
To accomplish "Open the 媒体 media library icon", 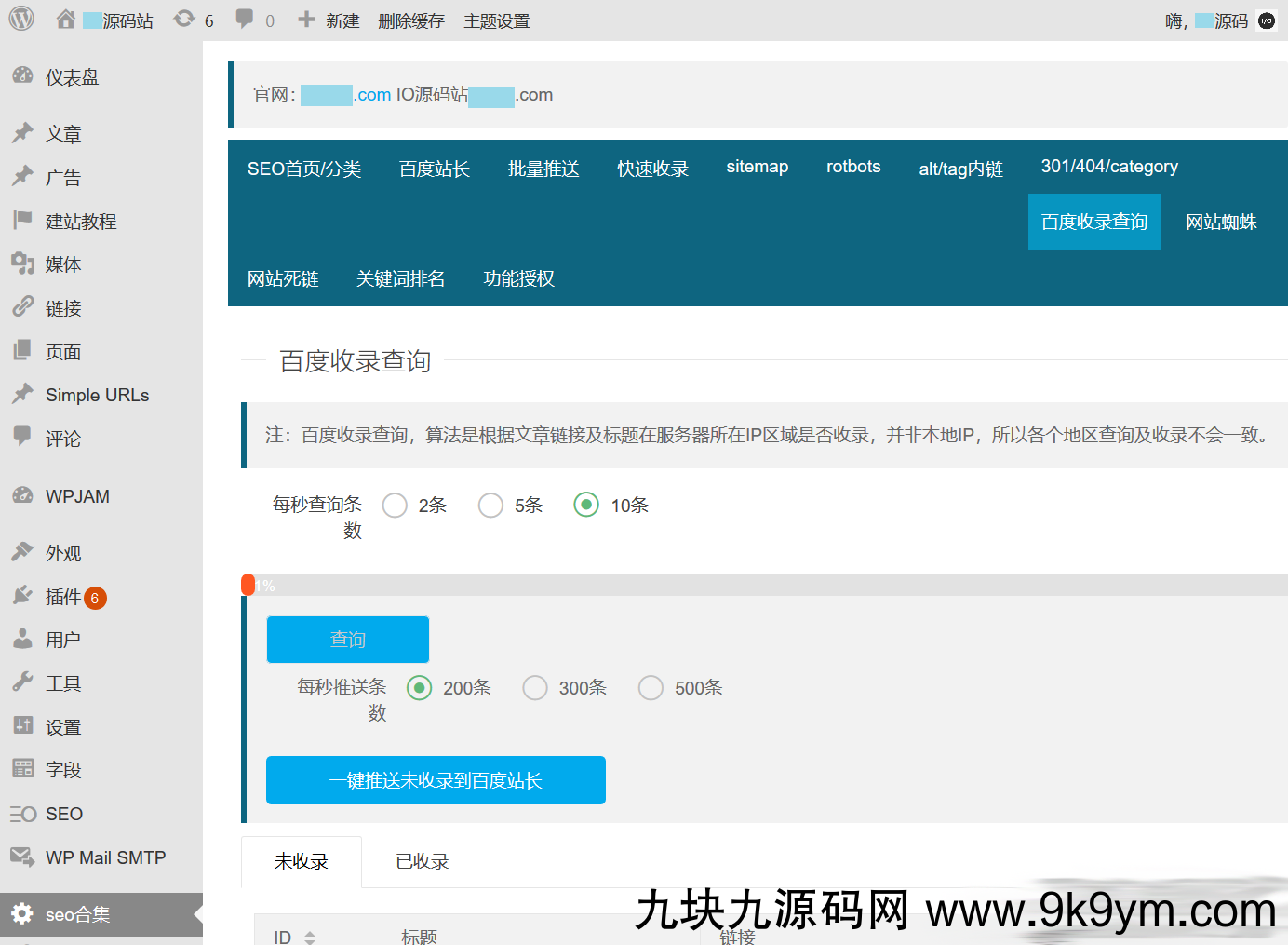I will tap(23, 264).
